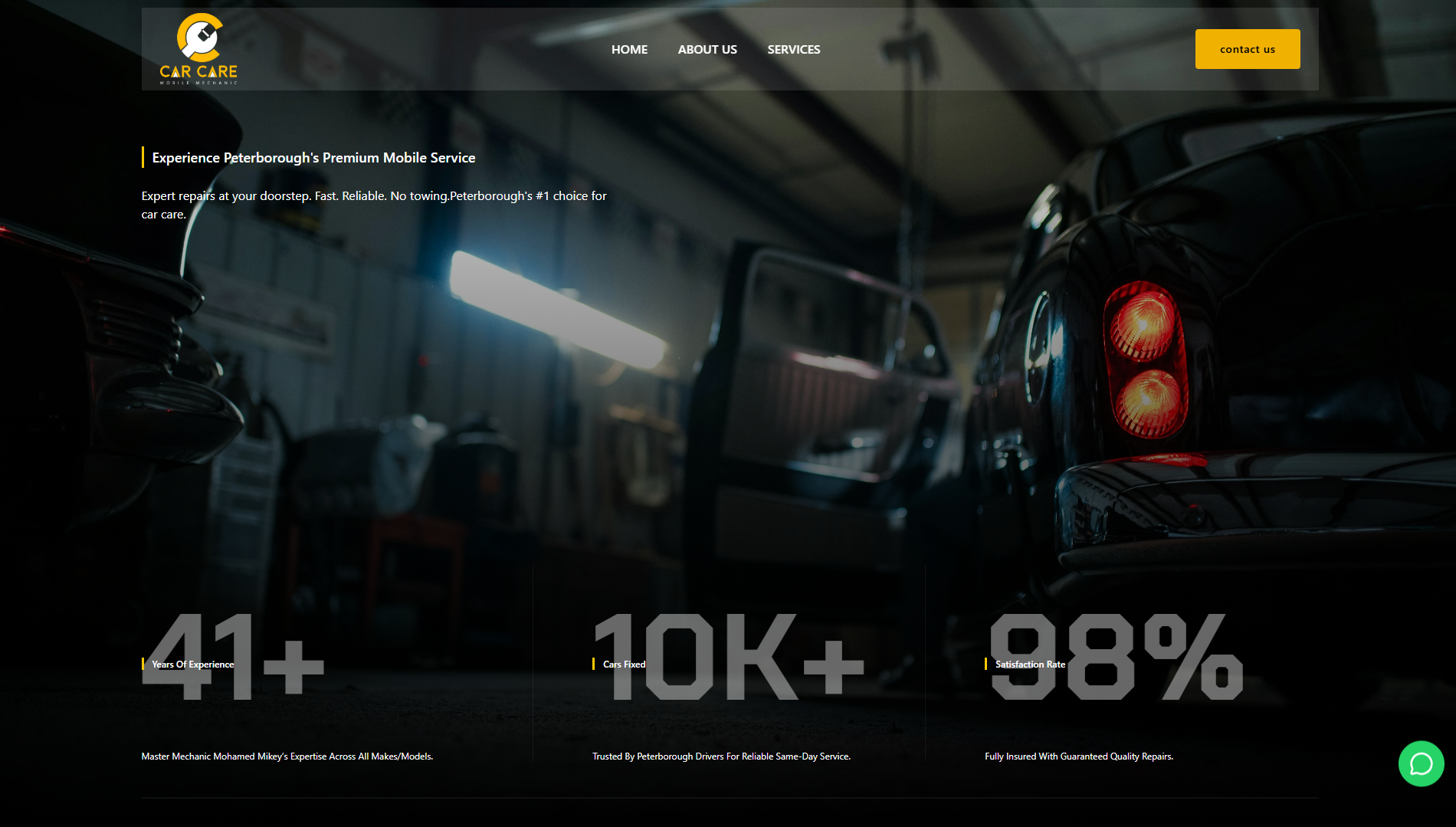Click the Car Care logo
This screenshot has width=1456, height=827.
tap(198, 49)
